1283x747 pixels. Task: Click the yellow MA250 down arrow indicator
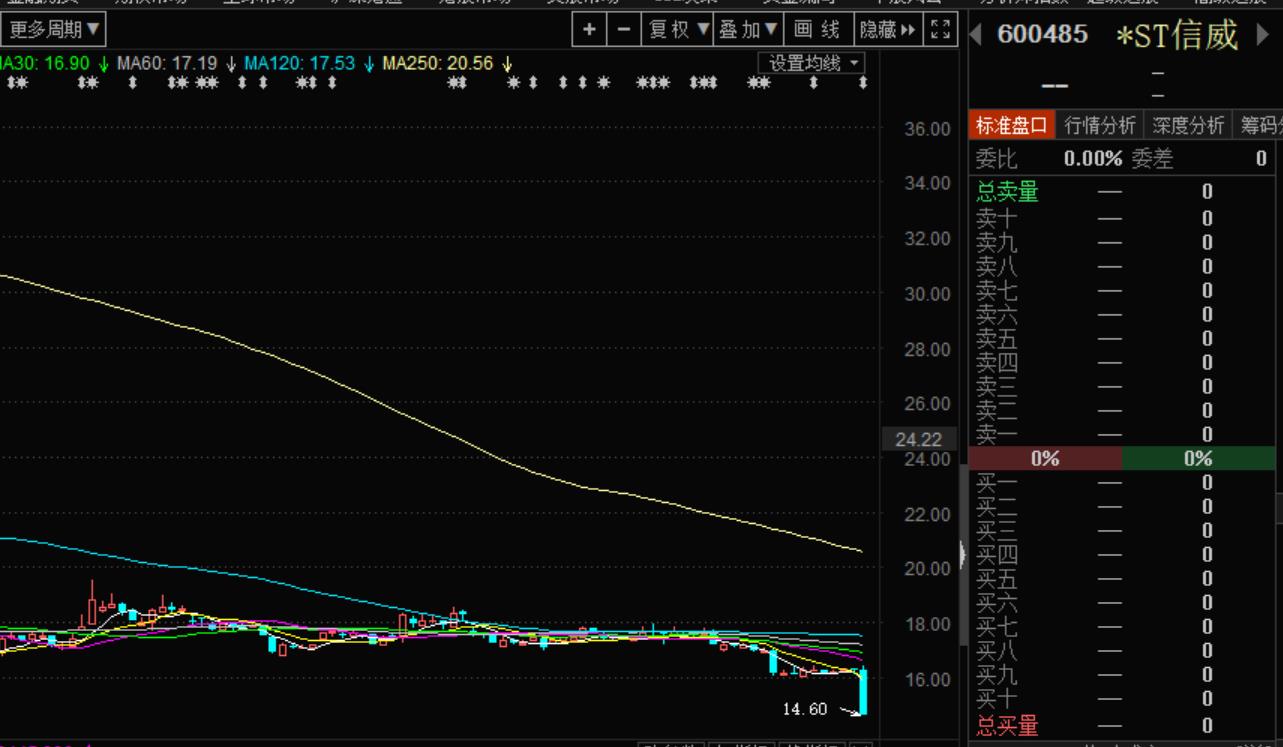(x=508, y=64)
